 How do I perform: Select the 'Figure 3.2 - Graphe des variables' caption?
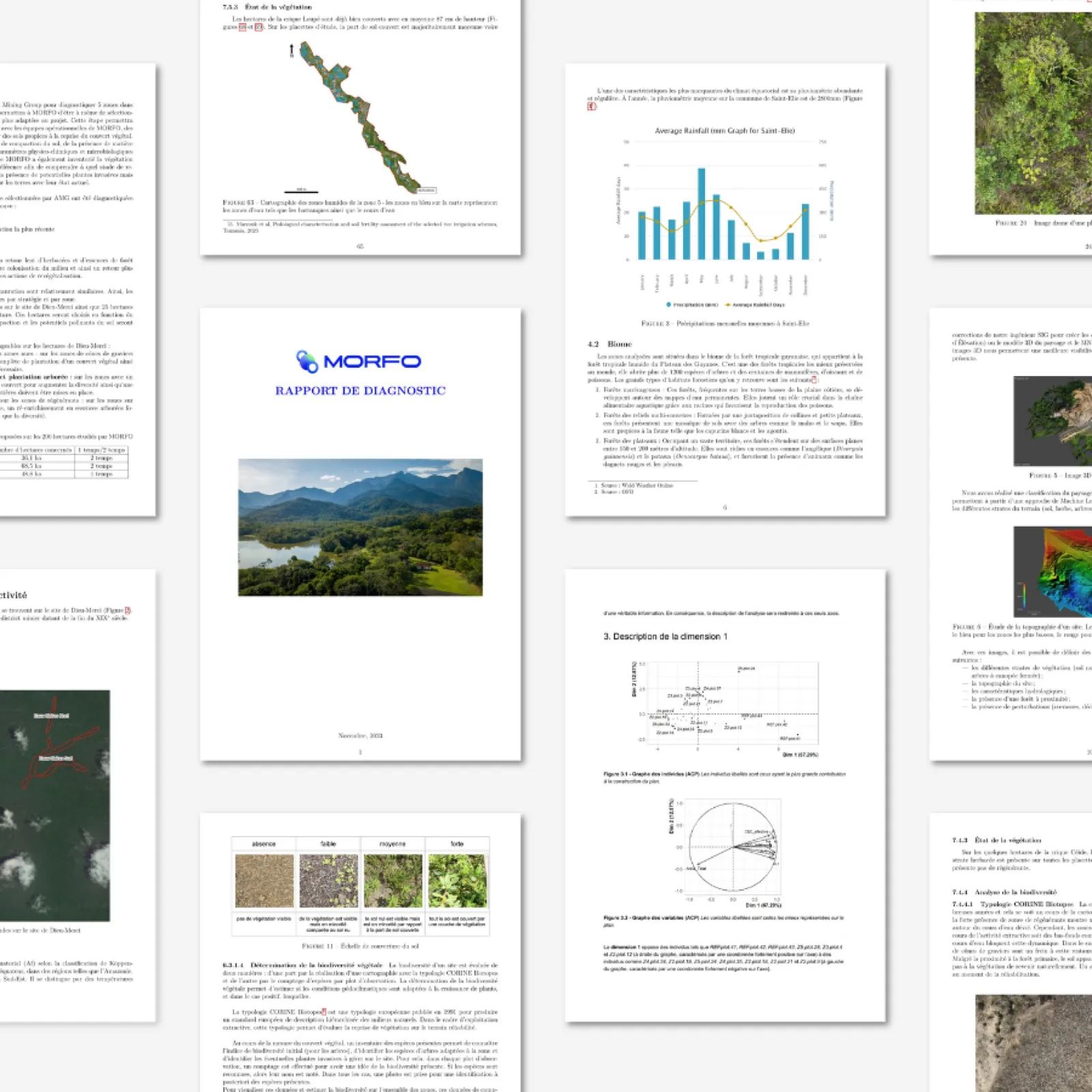[725, 921]
